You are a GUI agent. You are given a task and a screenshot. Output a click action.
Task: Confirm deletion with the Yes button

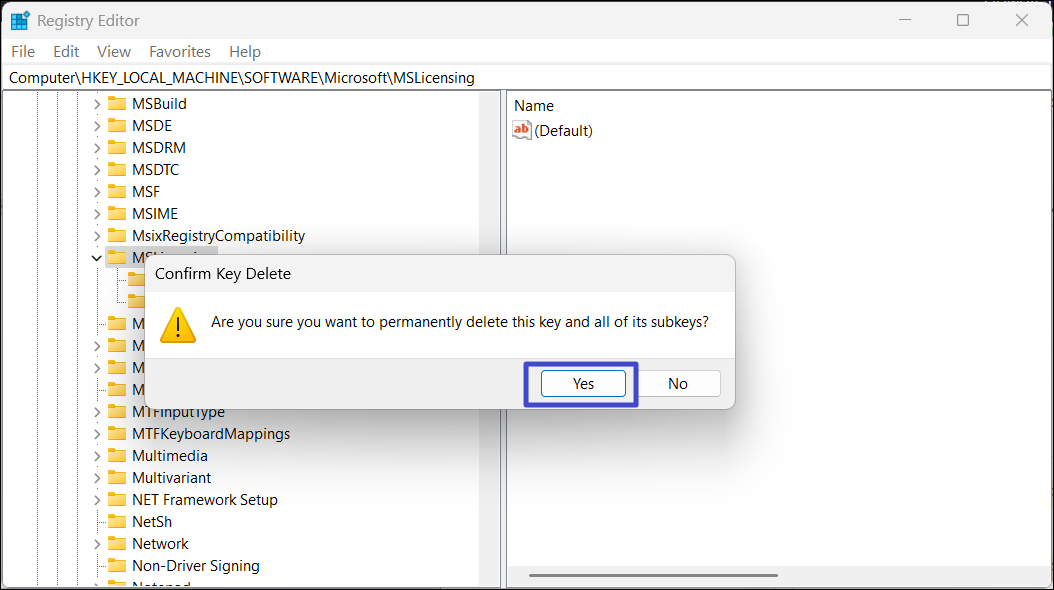[583, 384]
